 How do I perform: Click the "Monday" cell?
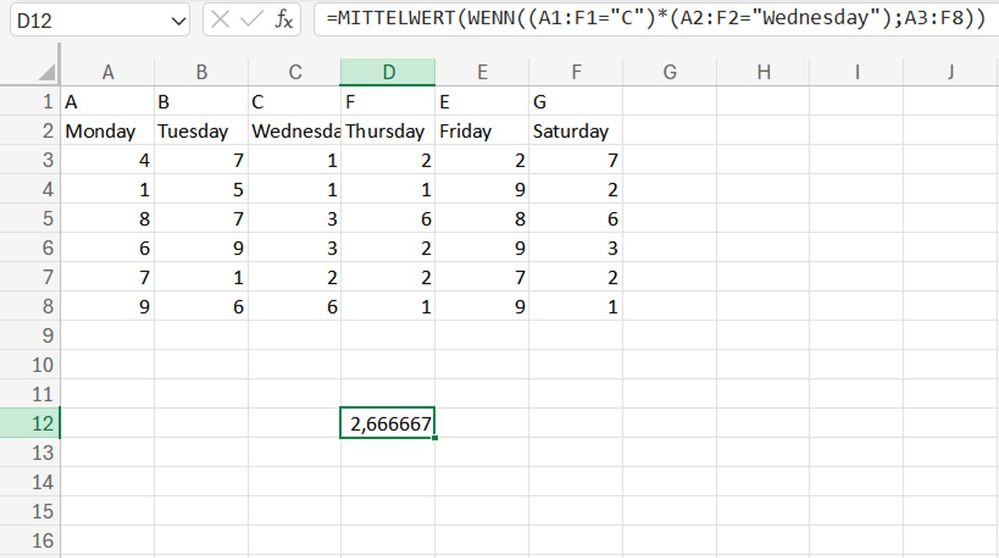tap(108, 131)
